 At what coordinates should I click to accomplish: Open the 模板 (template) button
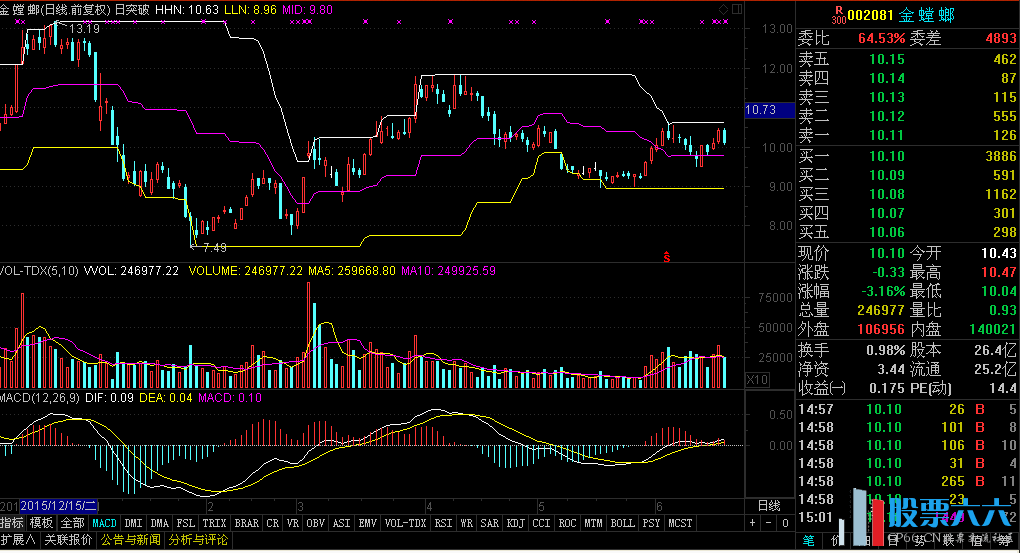coord(41,523)
